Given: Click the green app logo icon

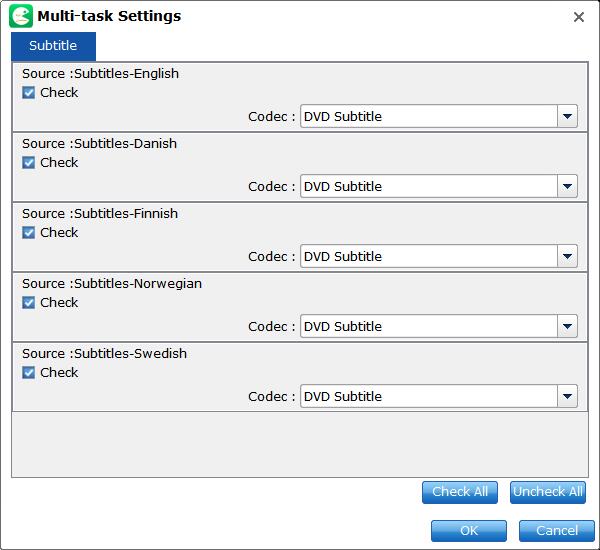Looking at the screenshot, I should (x=21, y=16).
